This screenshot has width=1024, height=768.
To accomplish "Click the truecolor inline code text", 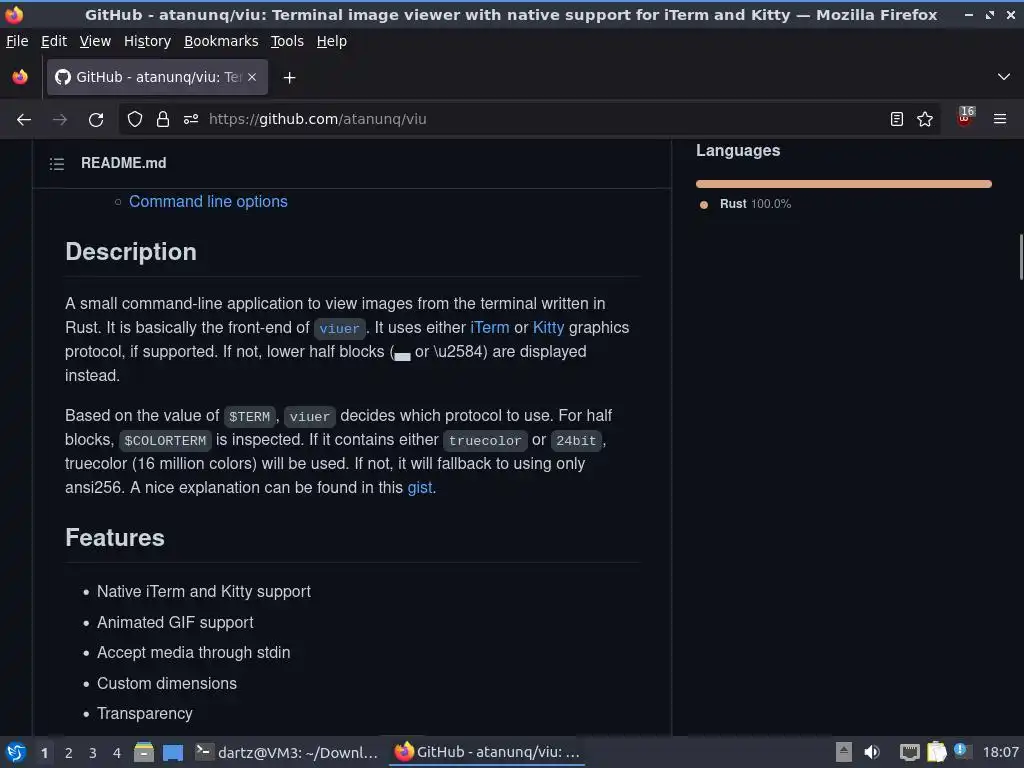I will 485,441.
